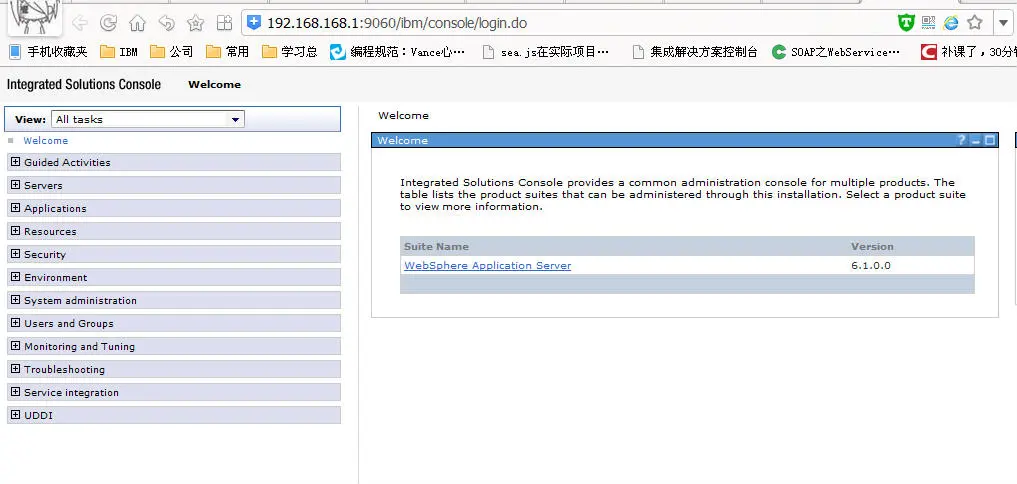Click the green shield T extension icon

tap(906, 23)
